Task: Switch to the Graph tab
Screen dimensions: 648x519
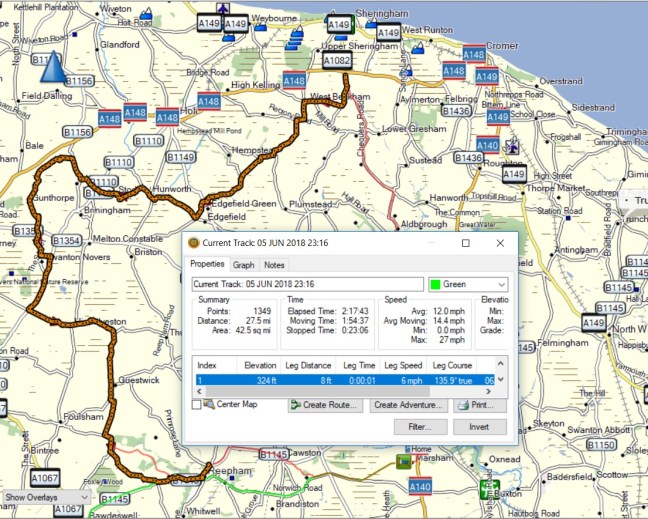Action: coord(243,265)
